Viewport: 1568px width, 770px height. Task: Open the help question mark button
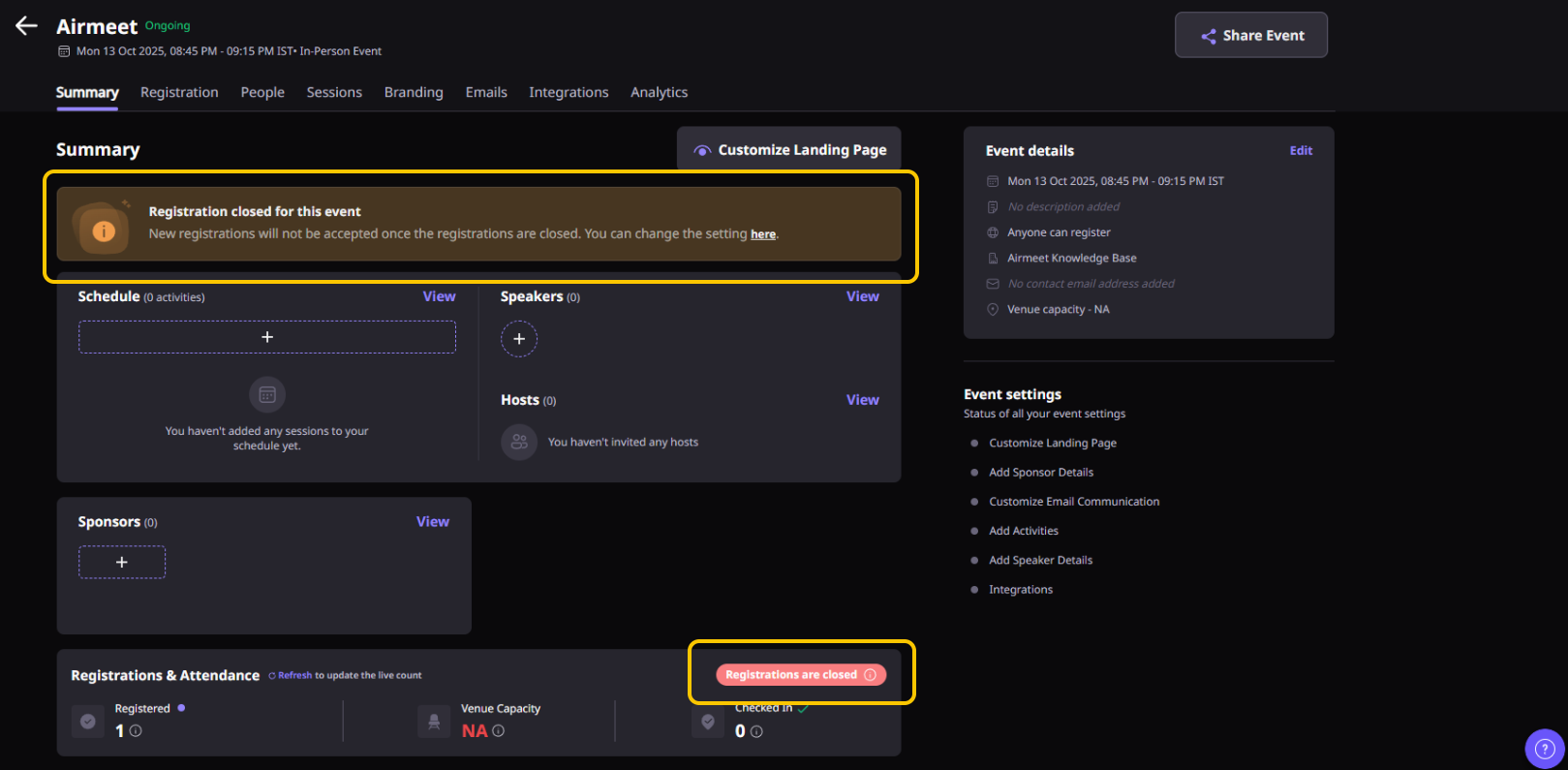click(1545, 749)
